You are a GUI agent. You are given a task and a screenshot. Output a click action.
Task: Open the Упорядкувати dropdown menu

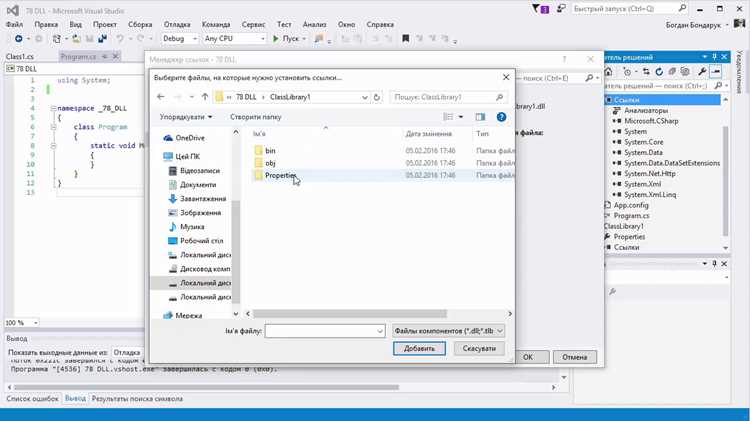186,117
